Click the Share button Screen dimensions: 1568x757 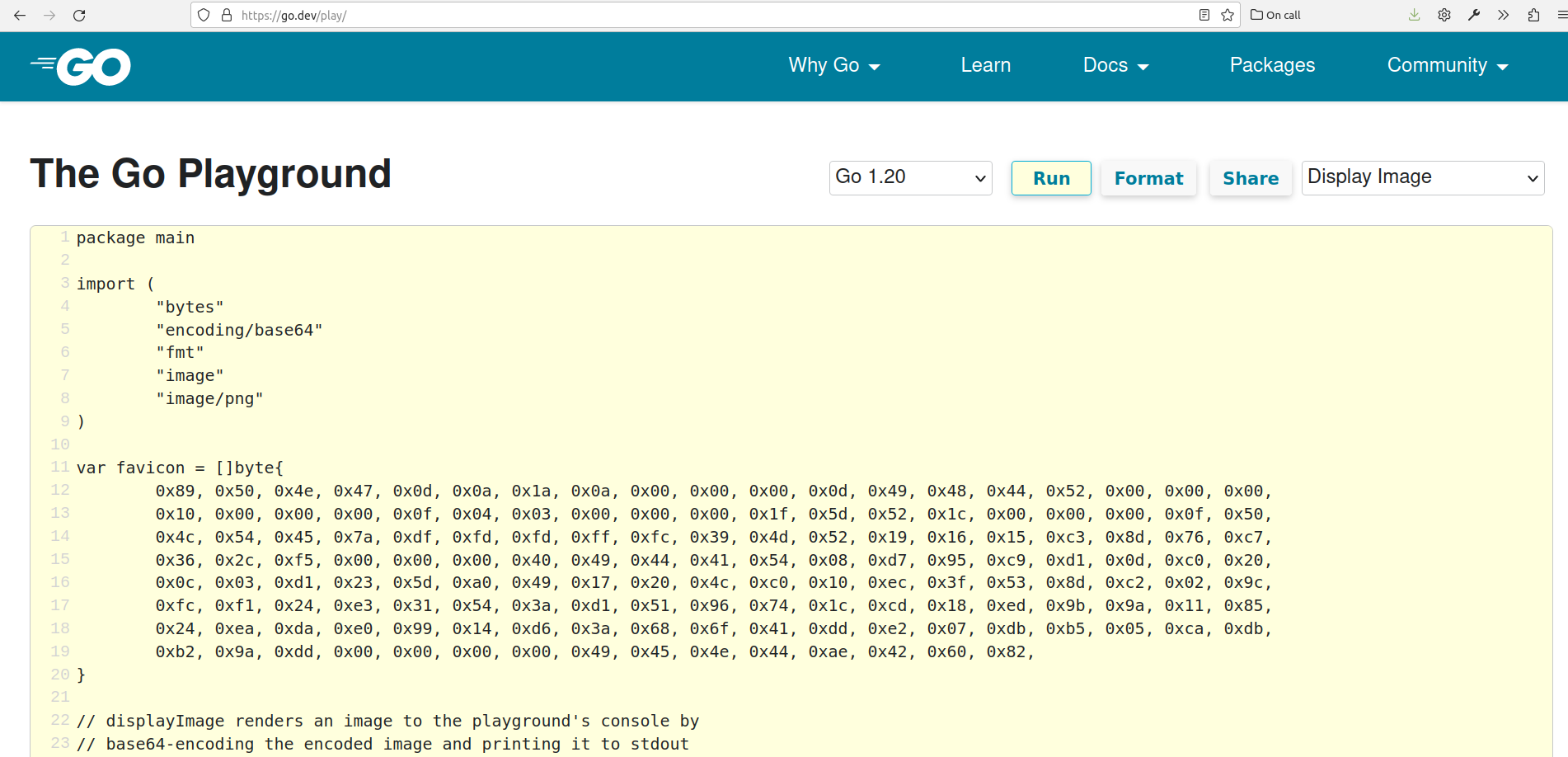tap(1251, 178)
